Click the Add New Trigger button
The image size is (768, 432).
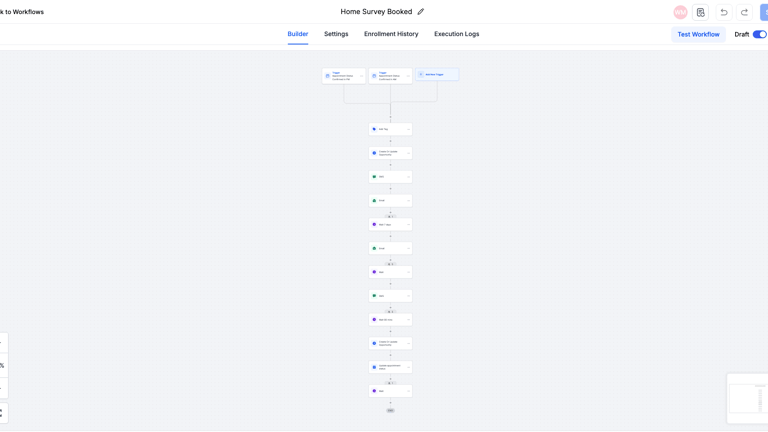point(437,74)
